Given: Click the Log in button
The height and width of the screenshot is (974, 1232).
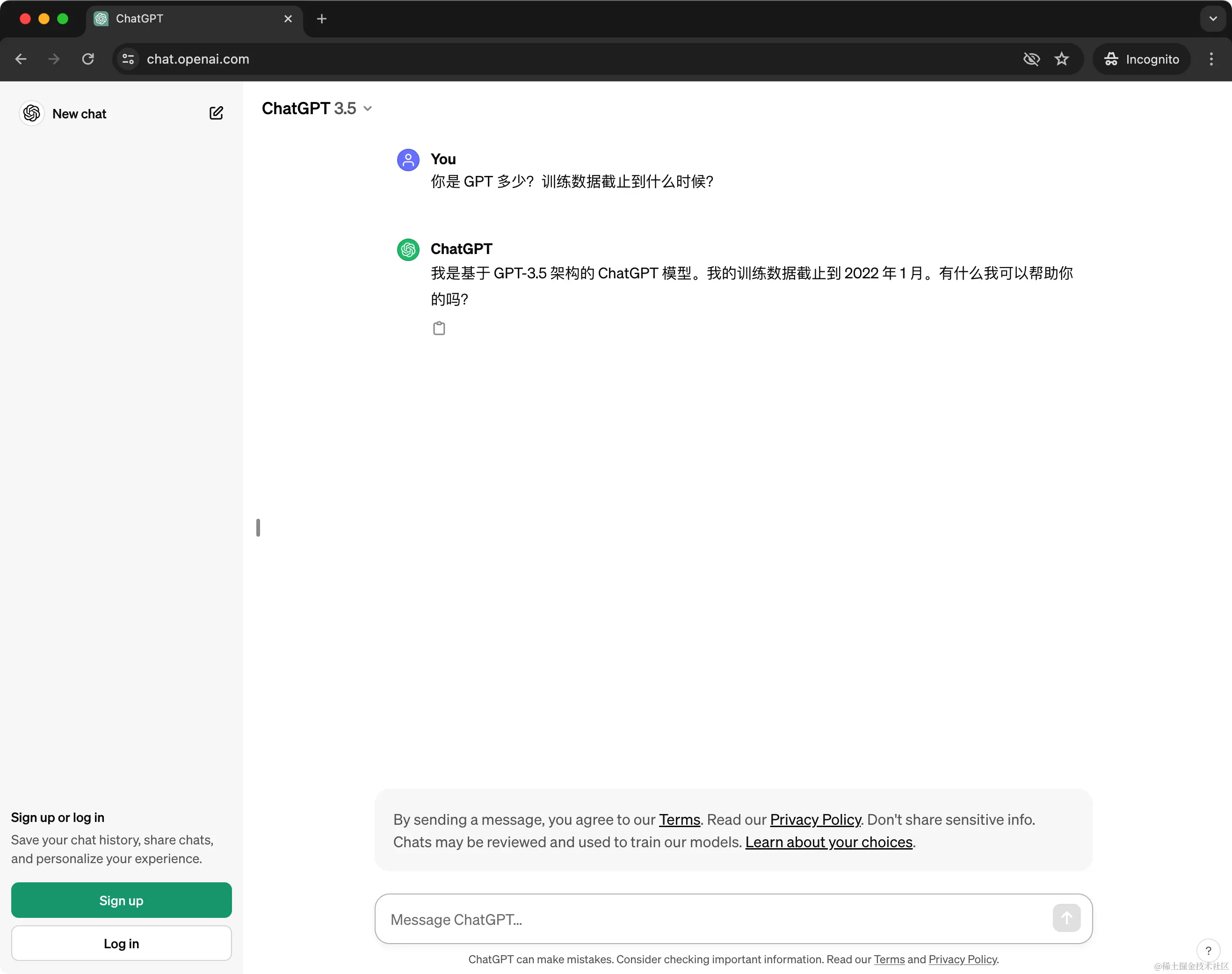Looking at the screenshot, I should coord(122,943).
